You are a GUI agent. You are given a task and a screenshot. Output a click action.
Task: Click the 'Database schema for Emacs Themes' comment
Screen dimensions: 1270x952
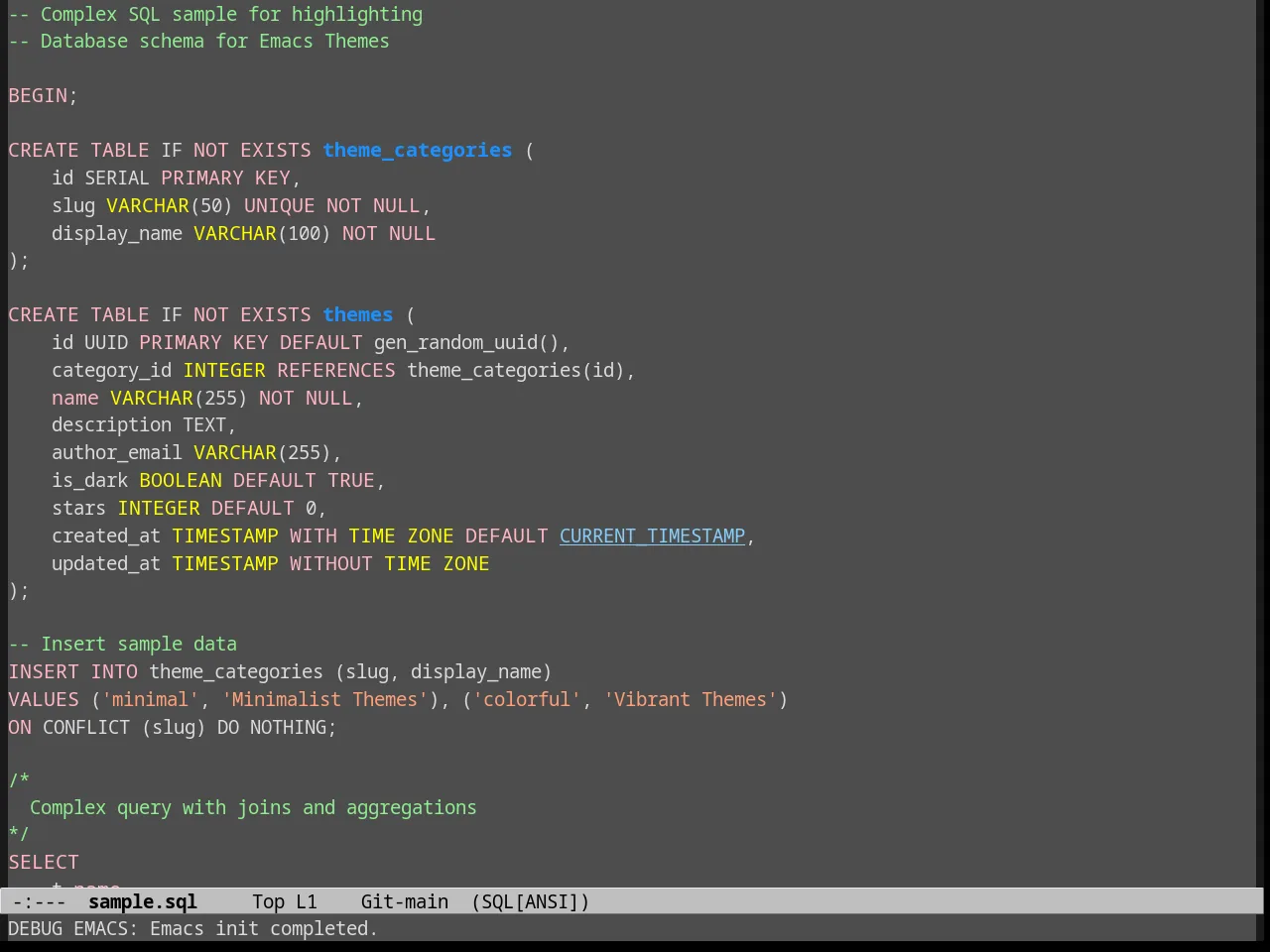(198, 41)
